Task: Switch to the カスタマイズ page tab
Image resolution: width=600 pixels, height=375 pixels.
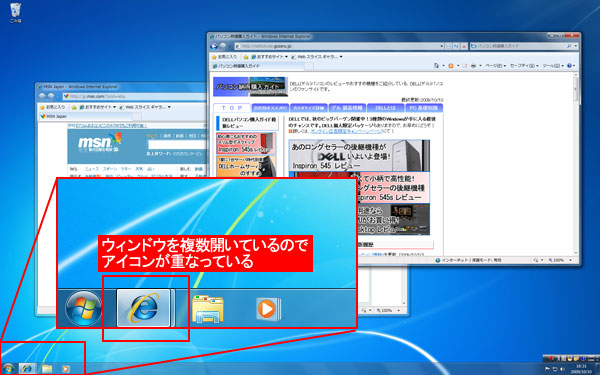Action: (308, 108)
